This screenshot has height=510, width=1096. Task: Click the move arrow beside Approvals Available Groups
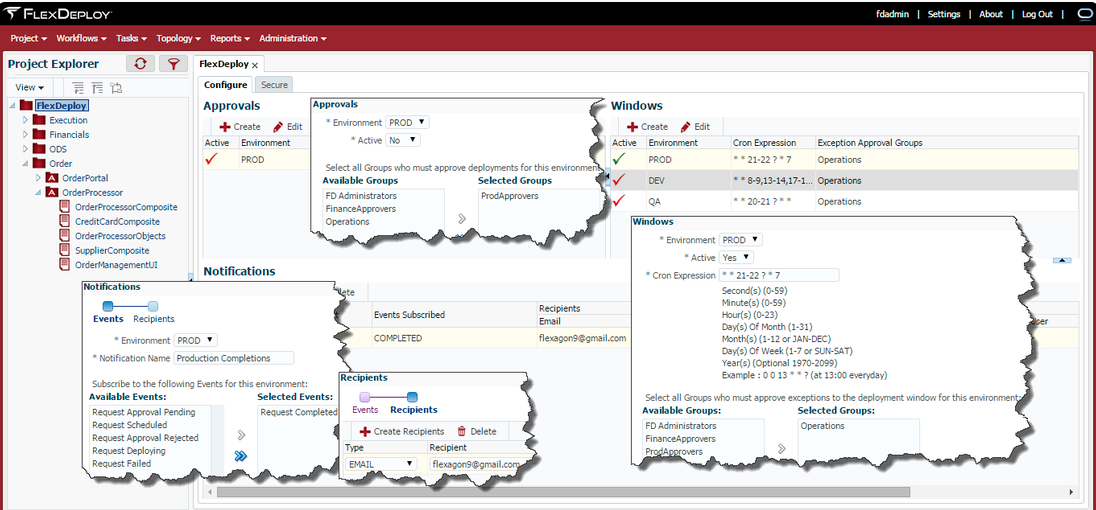click(x=461, y=219)
